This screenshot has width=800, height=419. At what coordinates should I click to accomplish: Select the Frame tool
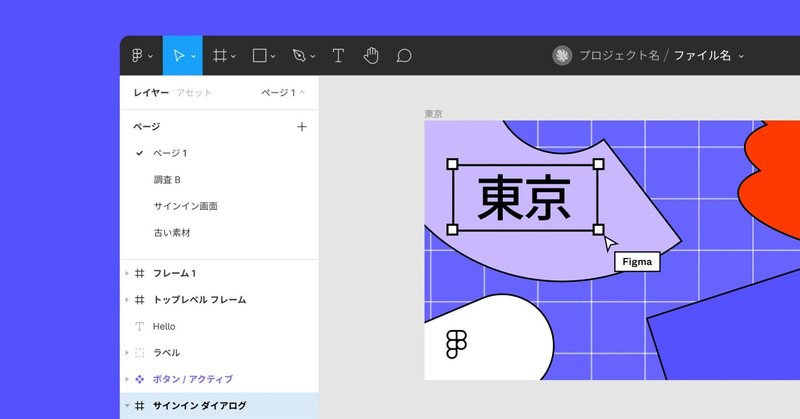(x=220, y=56)
